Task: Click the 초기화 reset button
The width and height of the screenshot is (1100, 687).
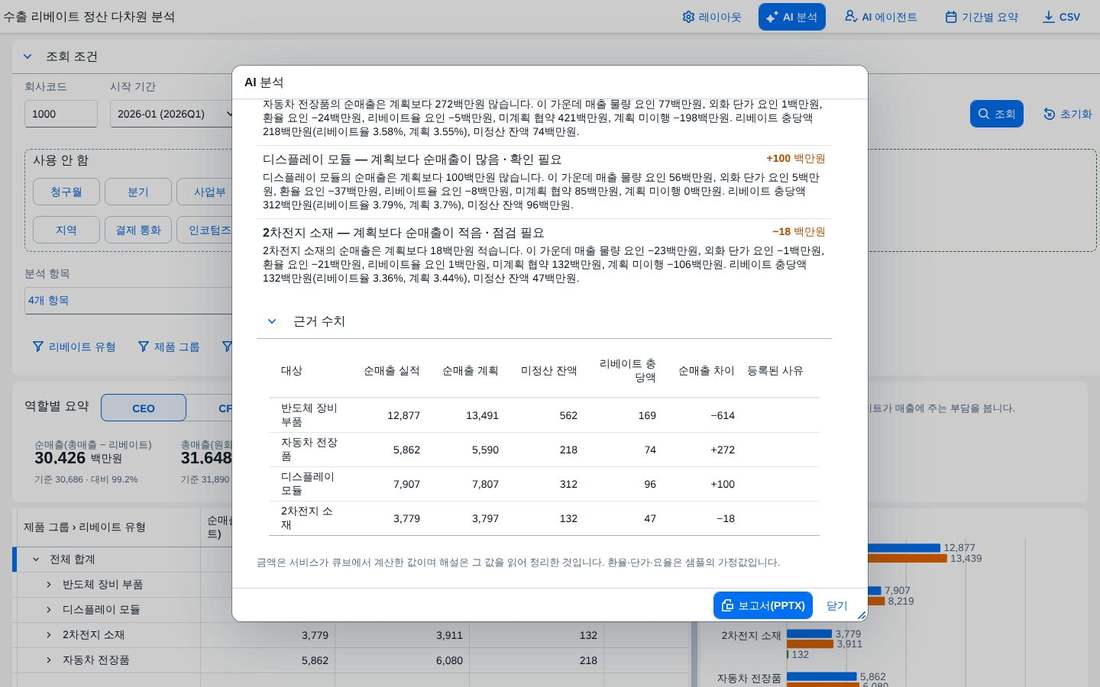Action: (1067, 114)
